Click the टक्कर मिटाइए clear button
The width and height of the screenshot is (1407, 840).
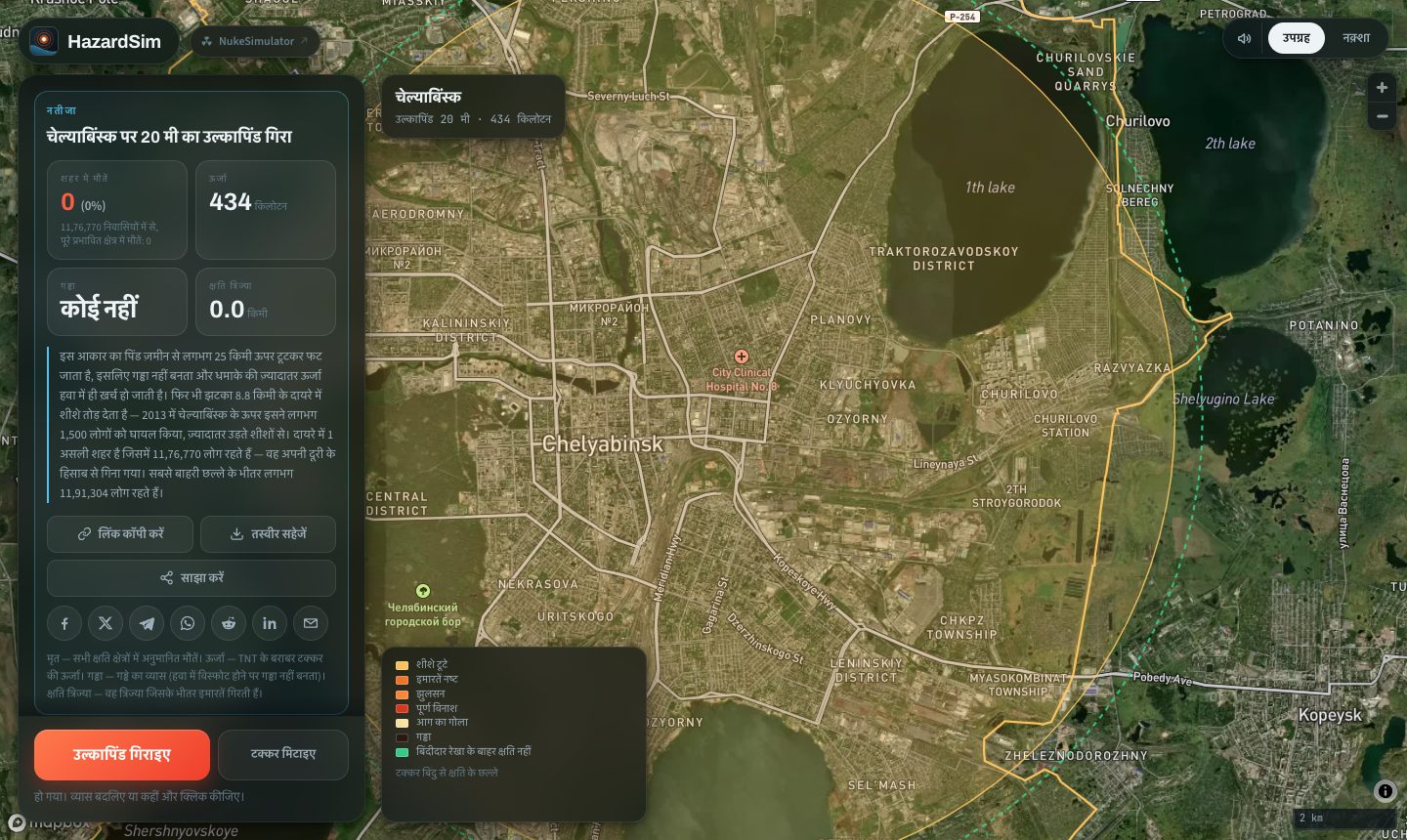[x=283, y=755]
